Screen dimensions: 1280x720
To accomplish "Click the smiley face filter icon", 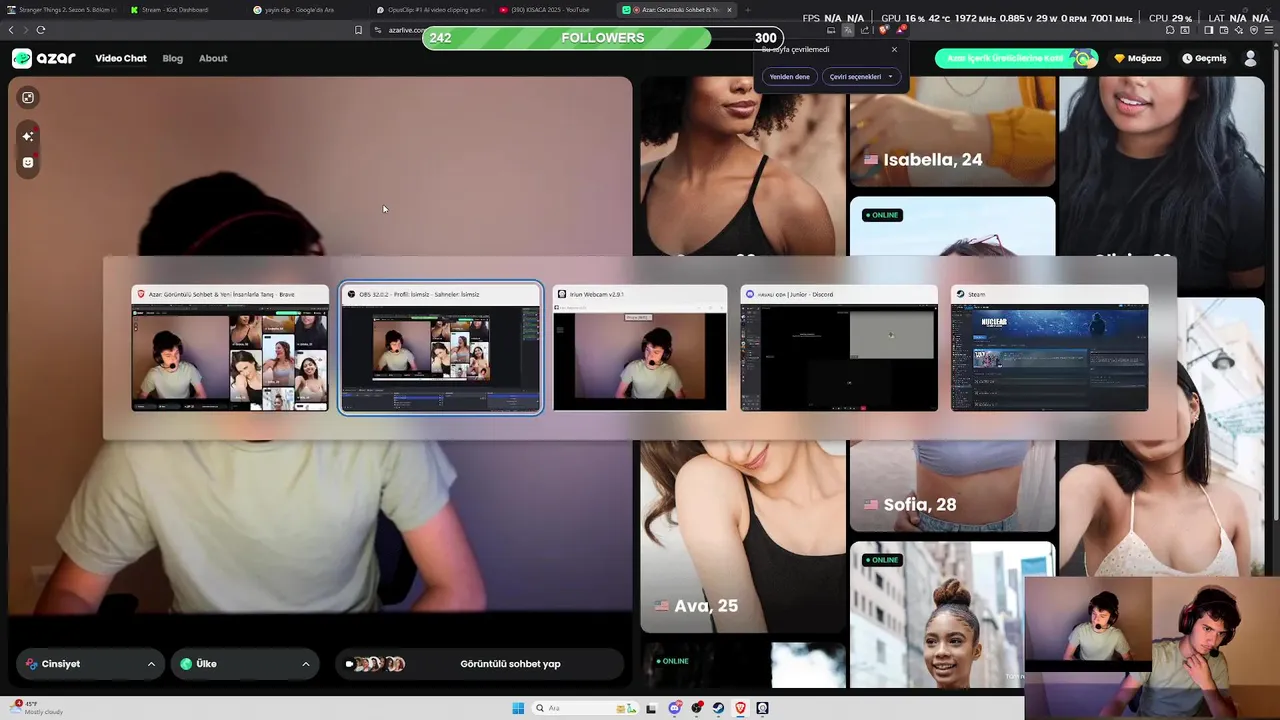I will [x=28, y=162].
